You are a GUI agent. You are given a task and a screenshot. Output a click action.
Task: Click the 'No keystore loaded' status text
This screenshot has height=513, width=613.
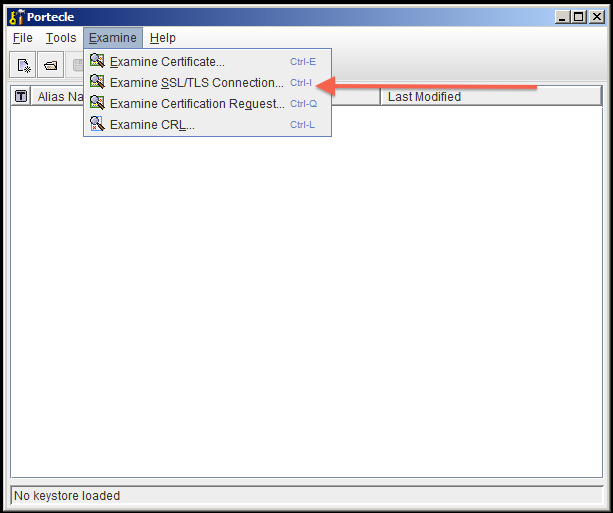coord(67,496)
